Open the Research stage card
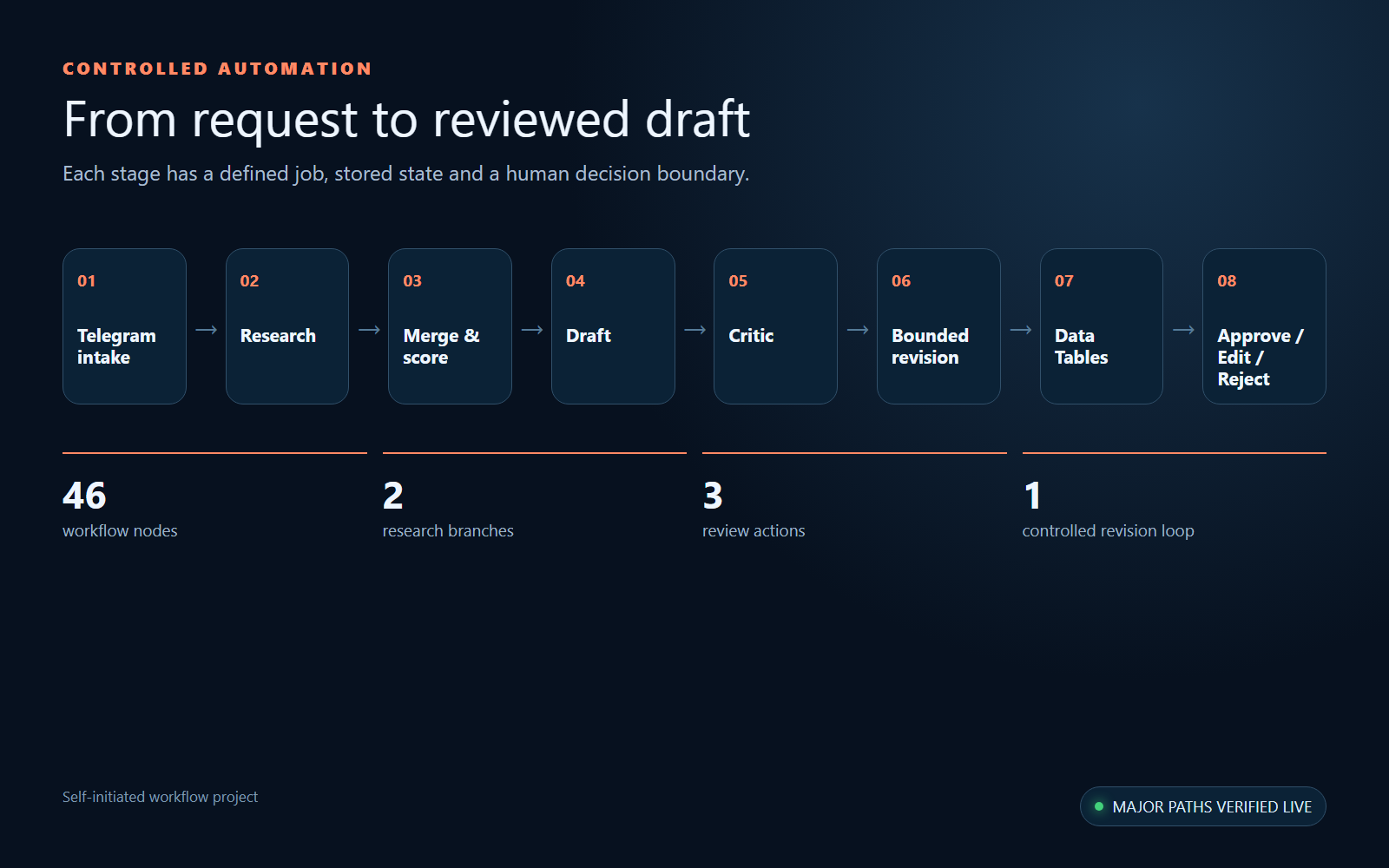1389x868 pixels. [x=287, y=326]
